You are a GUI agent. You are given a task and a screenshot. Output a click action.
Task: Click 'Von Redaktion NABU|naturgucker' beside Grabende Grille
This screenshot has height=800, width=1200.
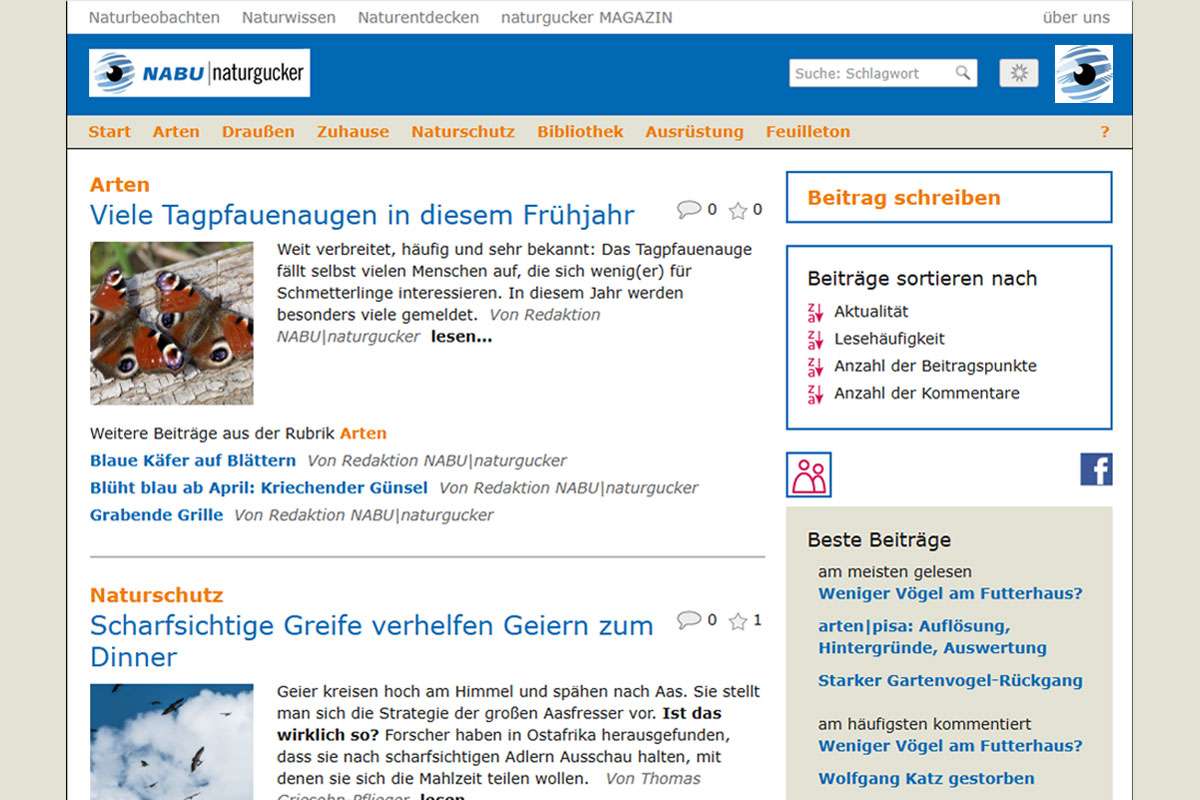pyautogui.click(x=364, y=515)
